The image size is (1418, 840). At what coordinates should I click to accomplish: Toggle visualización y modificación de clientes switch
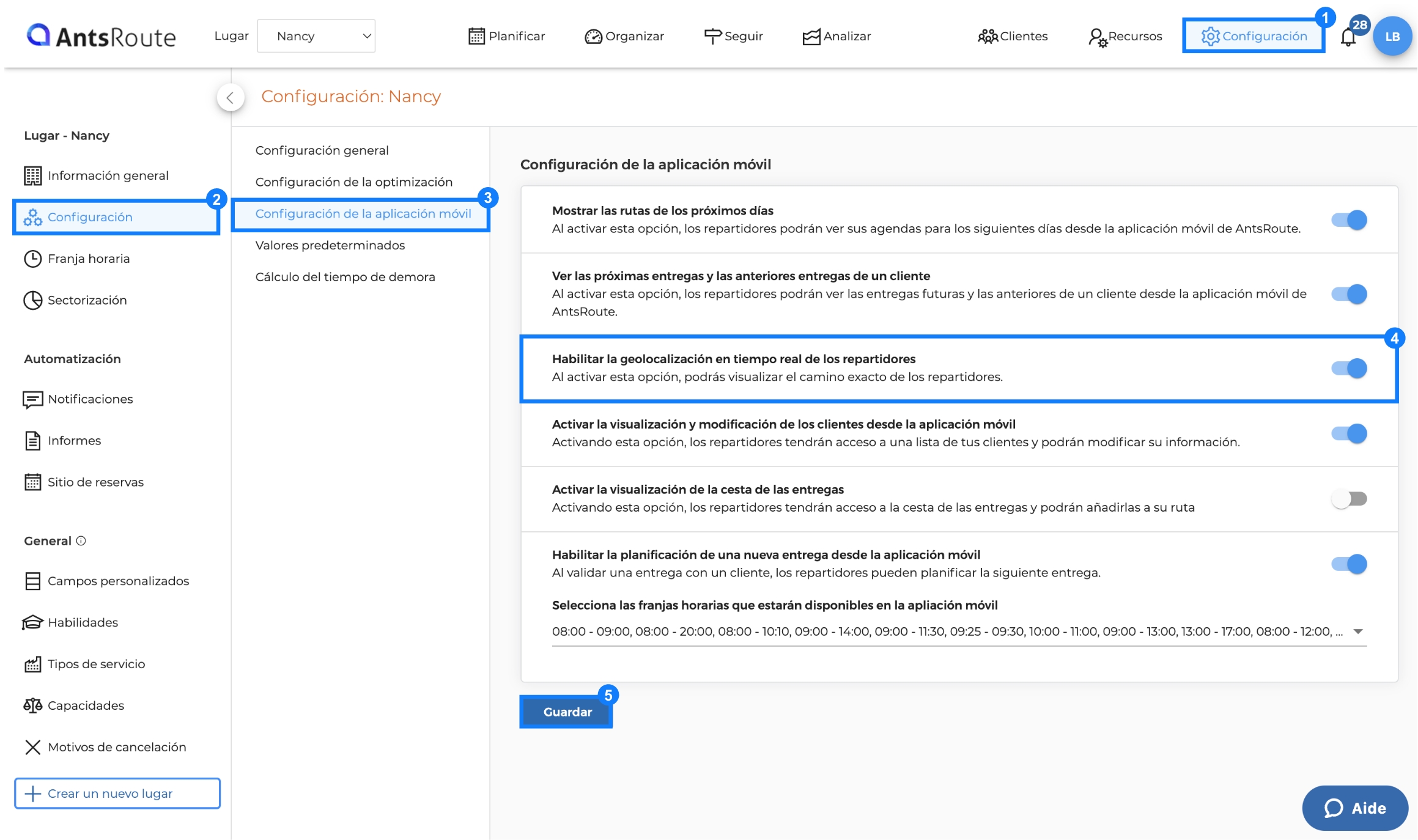tap(1349, 433)
